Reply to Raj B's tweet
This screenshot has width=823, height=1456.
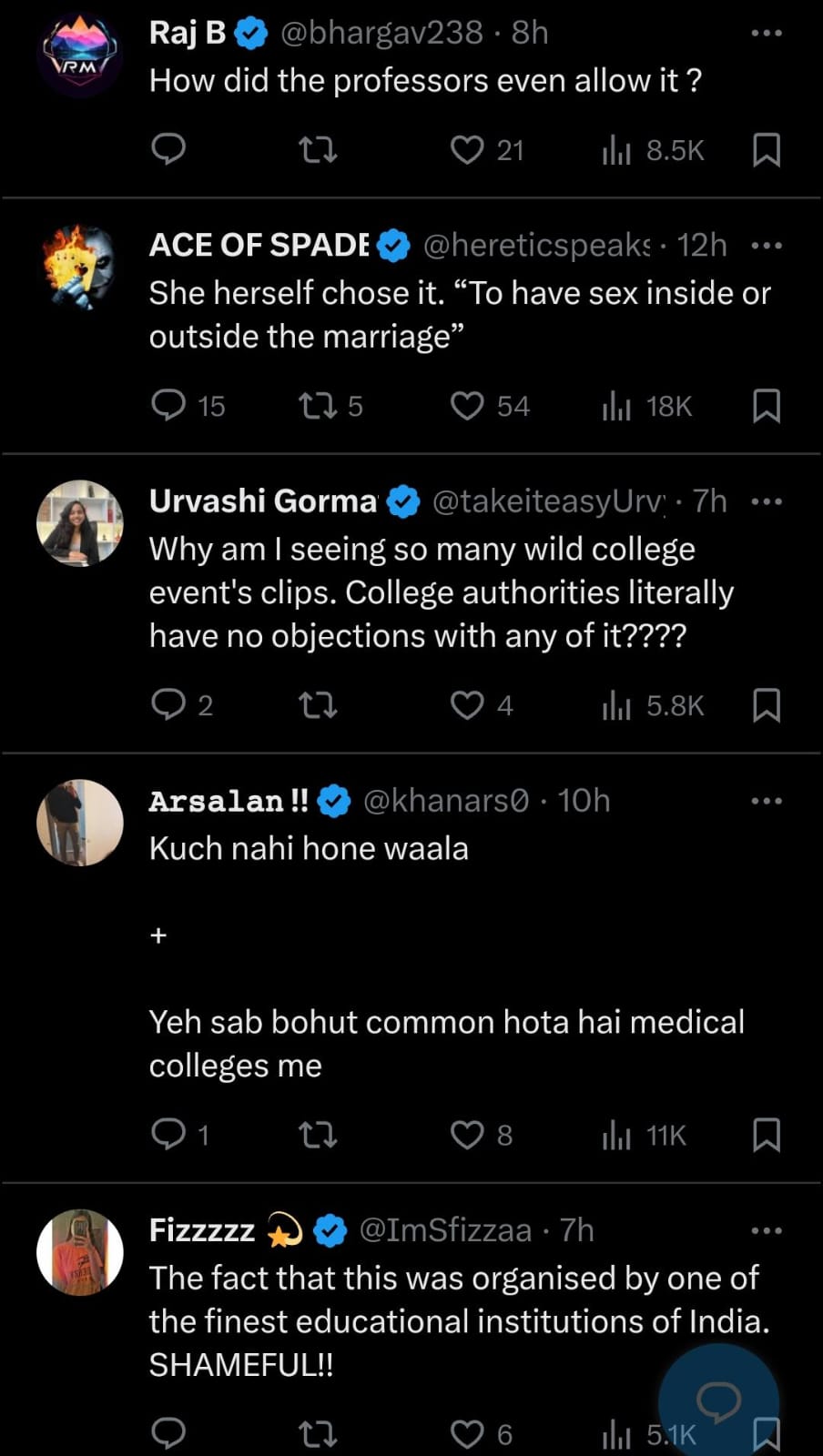pos(168,148)
